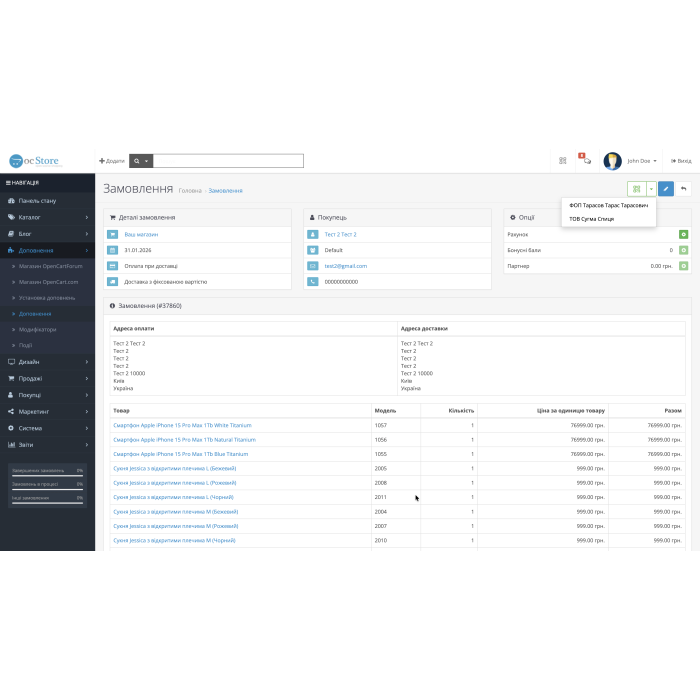The image size is (700, 700).
Task: Click green plus button in Рахунок row
Action: [x=683, y=234]
